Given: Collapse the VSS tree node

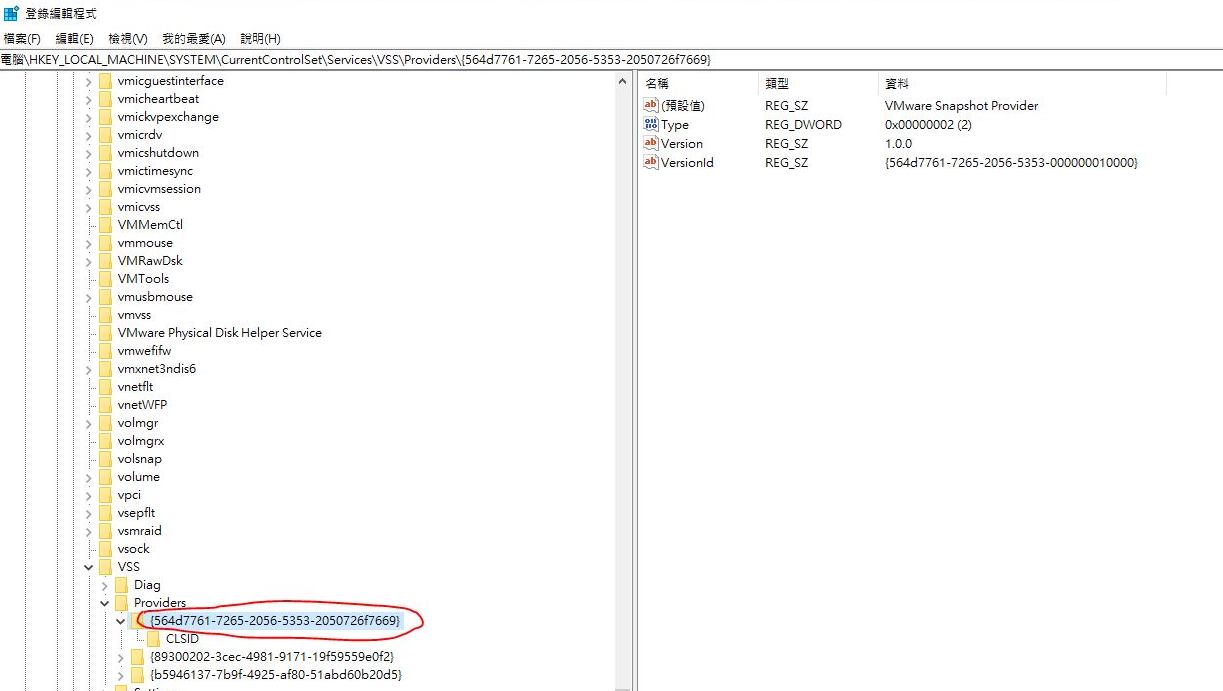Looking at the screenshot, I should 88,566.
